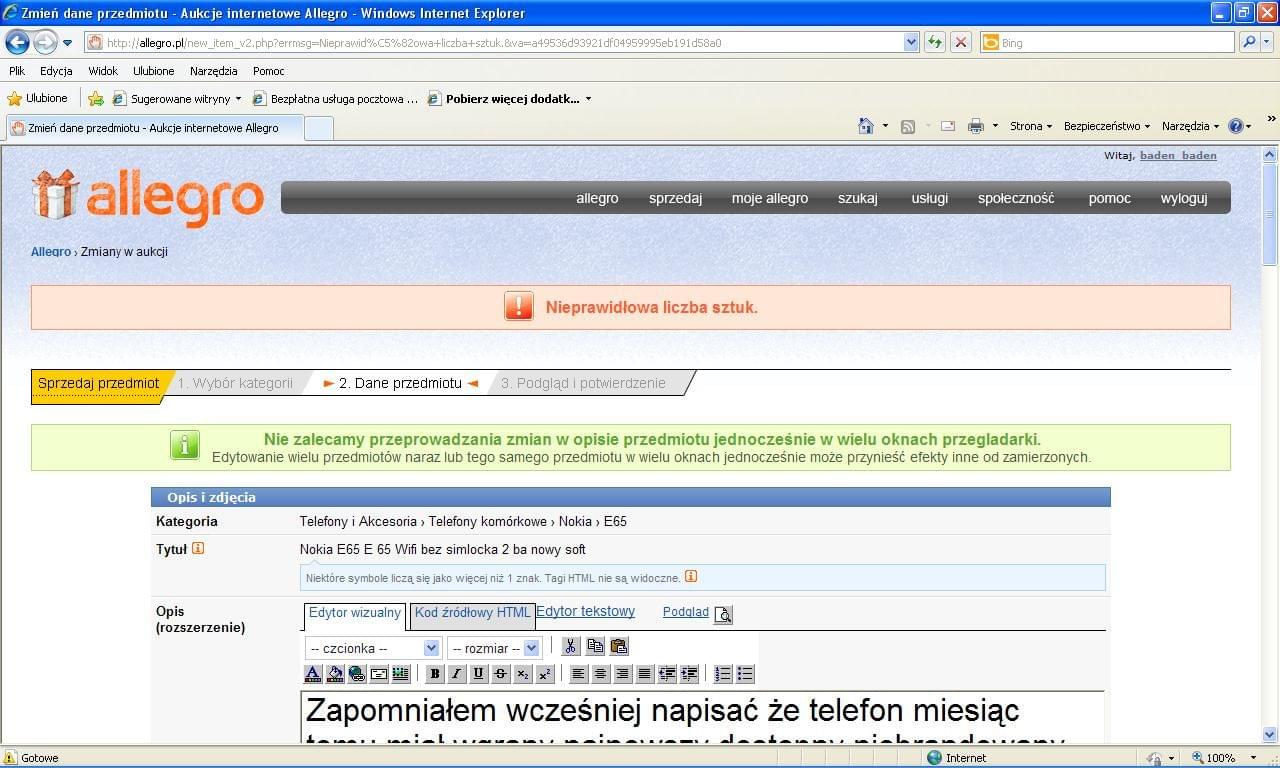This screenshot has width=1280, height=768.
Task: Open the rozmiar size dropdown
Action: pos(494,648)
